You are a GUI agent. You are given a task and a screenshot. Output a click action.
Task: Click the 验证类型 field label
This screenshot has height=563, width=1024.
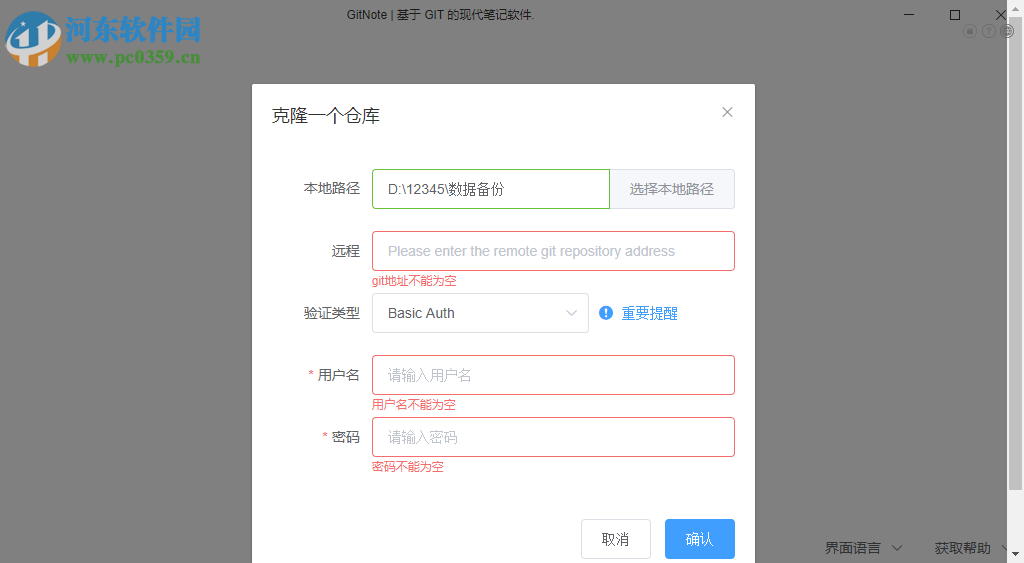[332, 313]
